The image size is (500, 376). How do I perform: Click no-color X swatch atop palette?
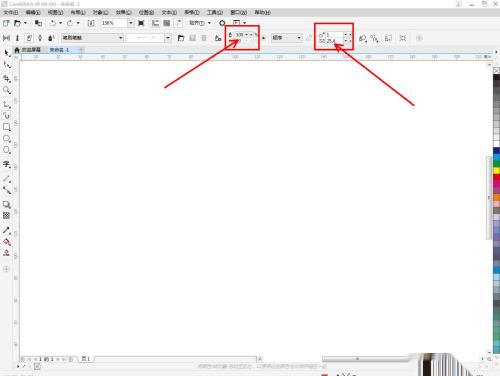point(496,70)
